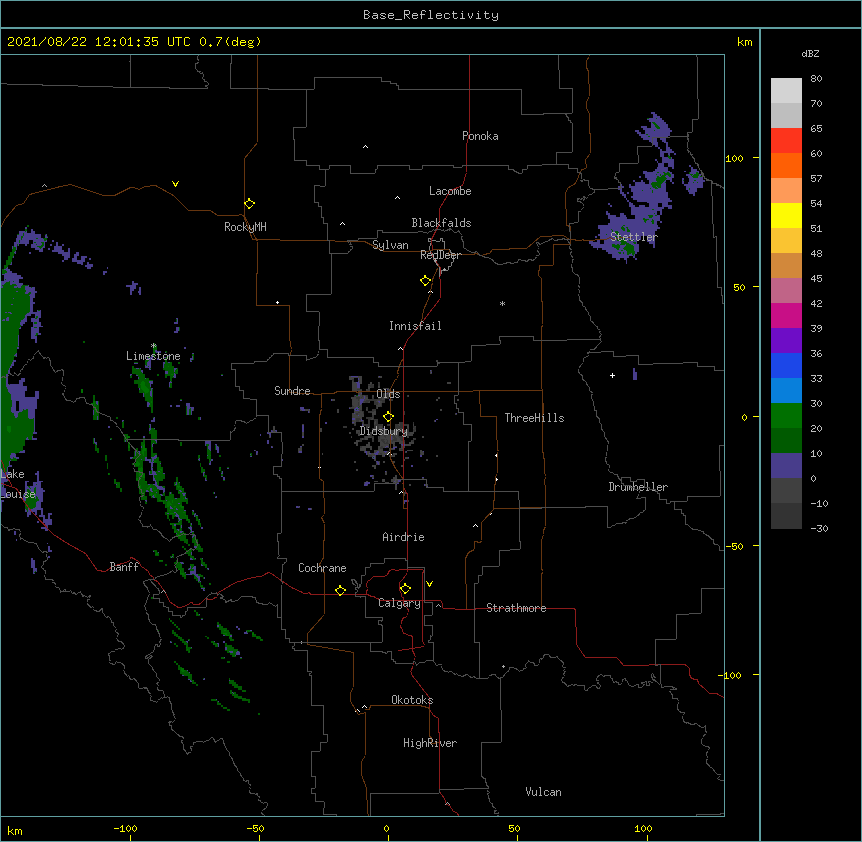Click the magenta 42 dBZ legend swatch
The width and height of the screenshot is (862, 842).
786,315
